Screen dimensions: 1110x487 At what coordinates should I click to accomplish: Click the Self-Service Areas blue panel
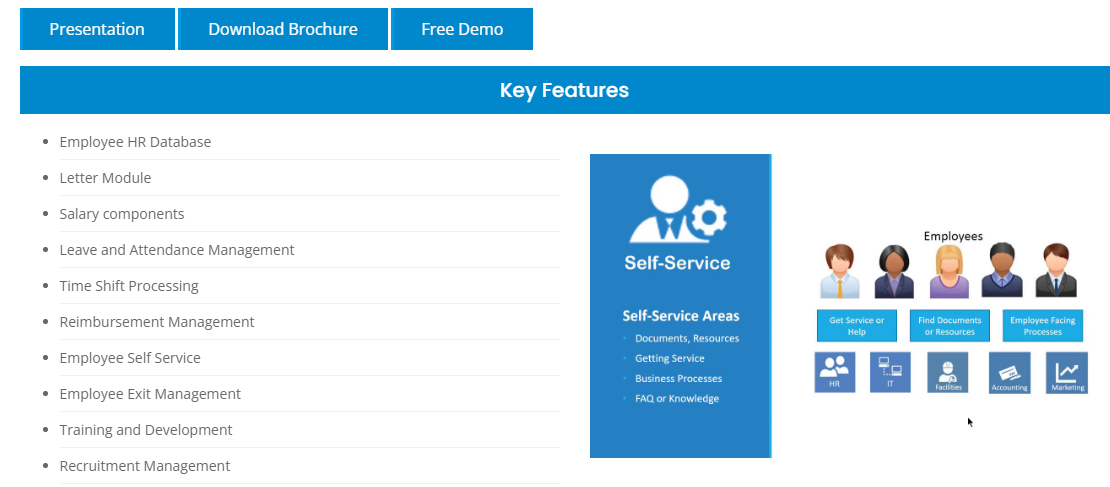680,306
